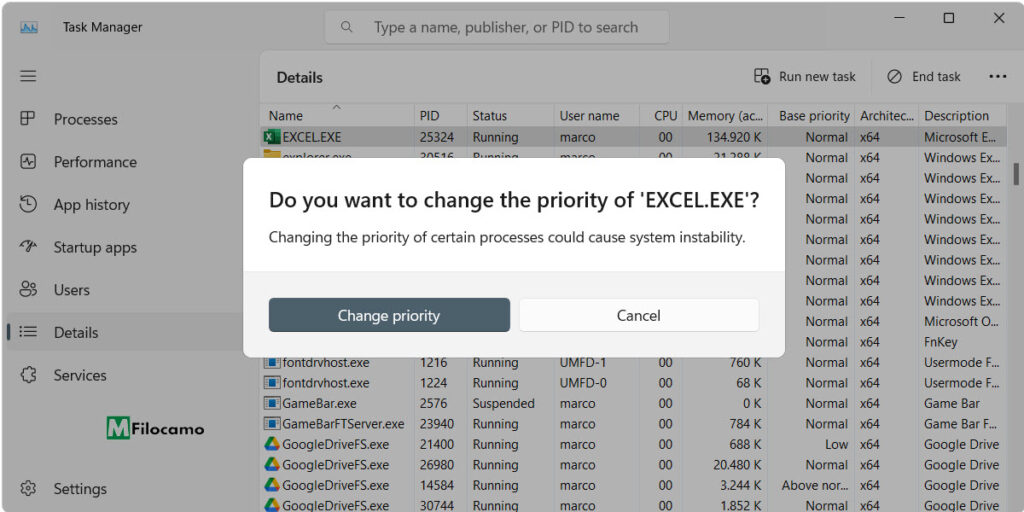This screenshot has height=512, width=1024.
Task: Click the 134.920 K memory value
Action: (735, 137)
